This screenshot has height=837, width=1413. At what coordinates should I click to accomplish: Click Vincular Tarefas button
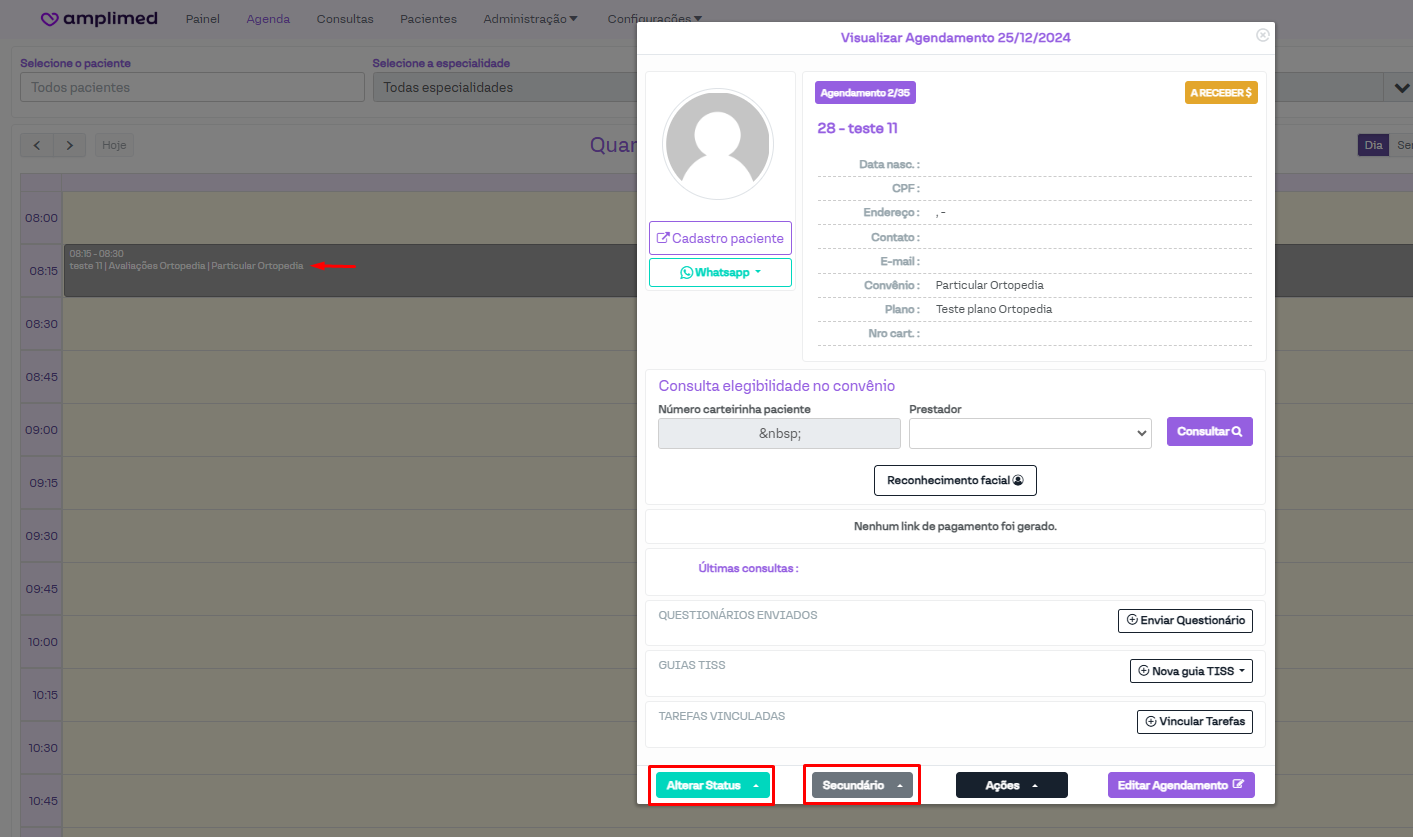pos(1194,721)
